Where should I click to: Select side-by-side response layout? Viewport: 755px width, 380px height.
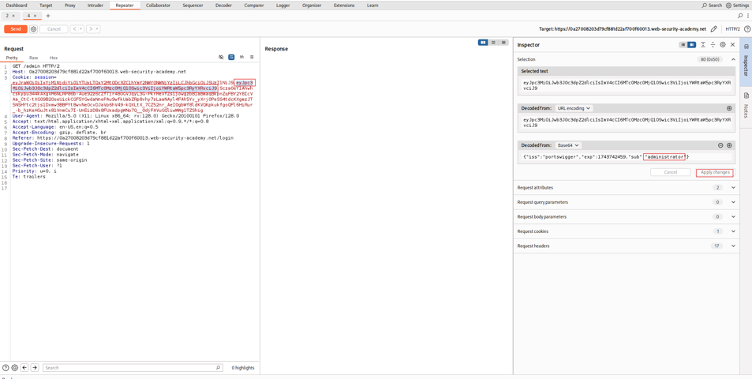[x=483, y=42]
